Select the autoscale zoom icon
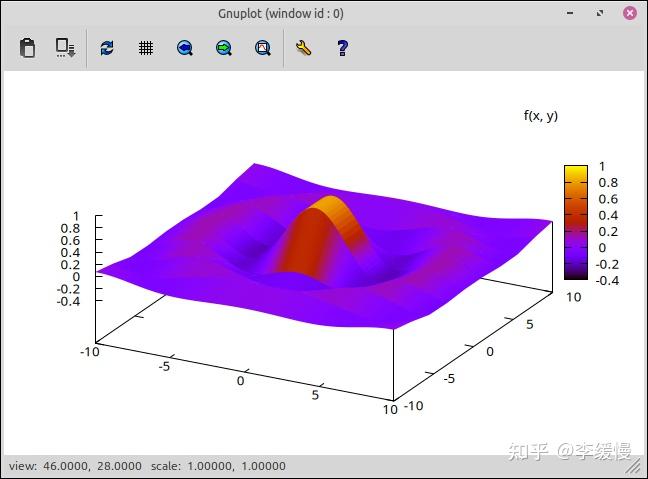This screenshot has width=648, height=479. (x=263, y=48)
